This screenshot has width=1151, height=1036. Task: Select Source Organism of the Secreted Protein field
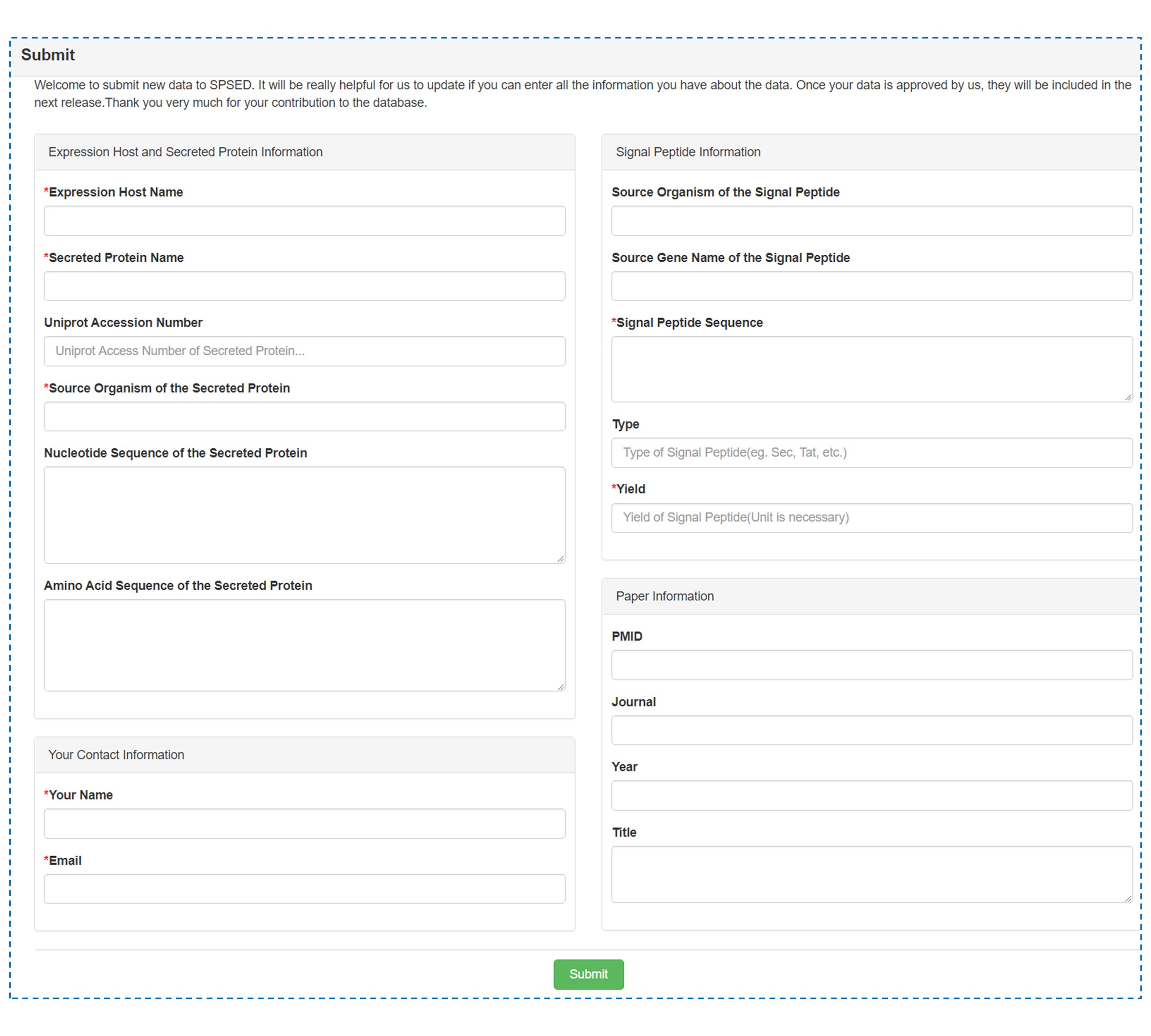305,417
